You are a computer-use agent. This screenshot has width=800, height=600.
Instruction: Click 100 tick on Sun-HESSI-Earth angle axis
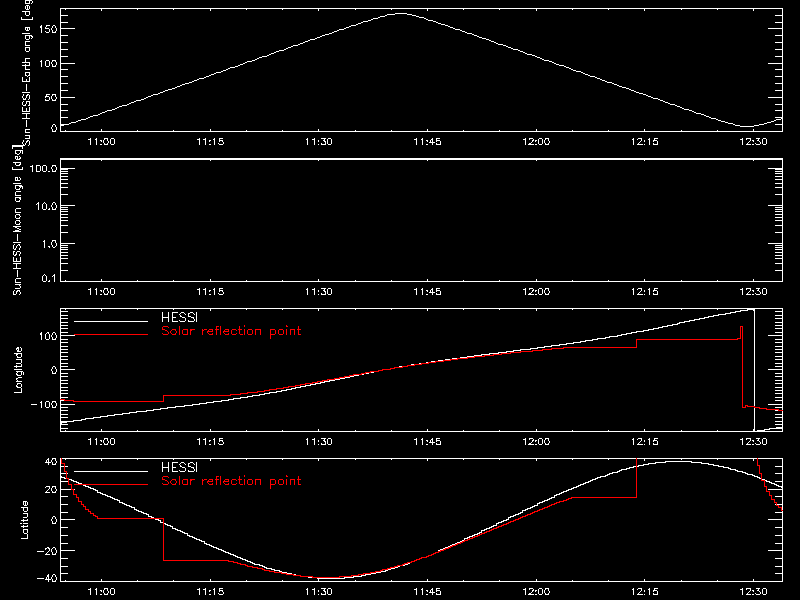pos(48,64)
